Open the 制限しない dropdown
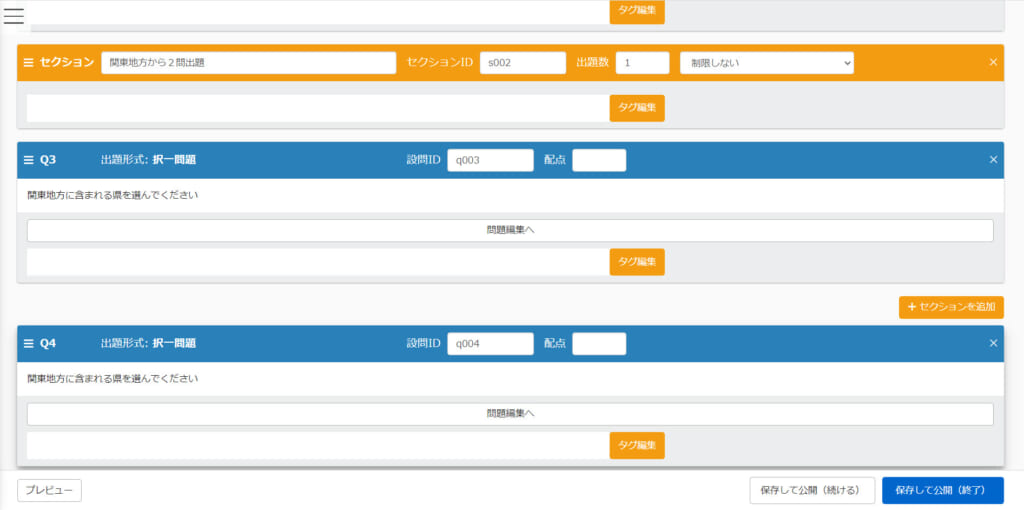This screenshot has height=510, width=1024. (x=766, y=63)
